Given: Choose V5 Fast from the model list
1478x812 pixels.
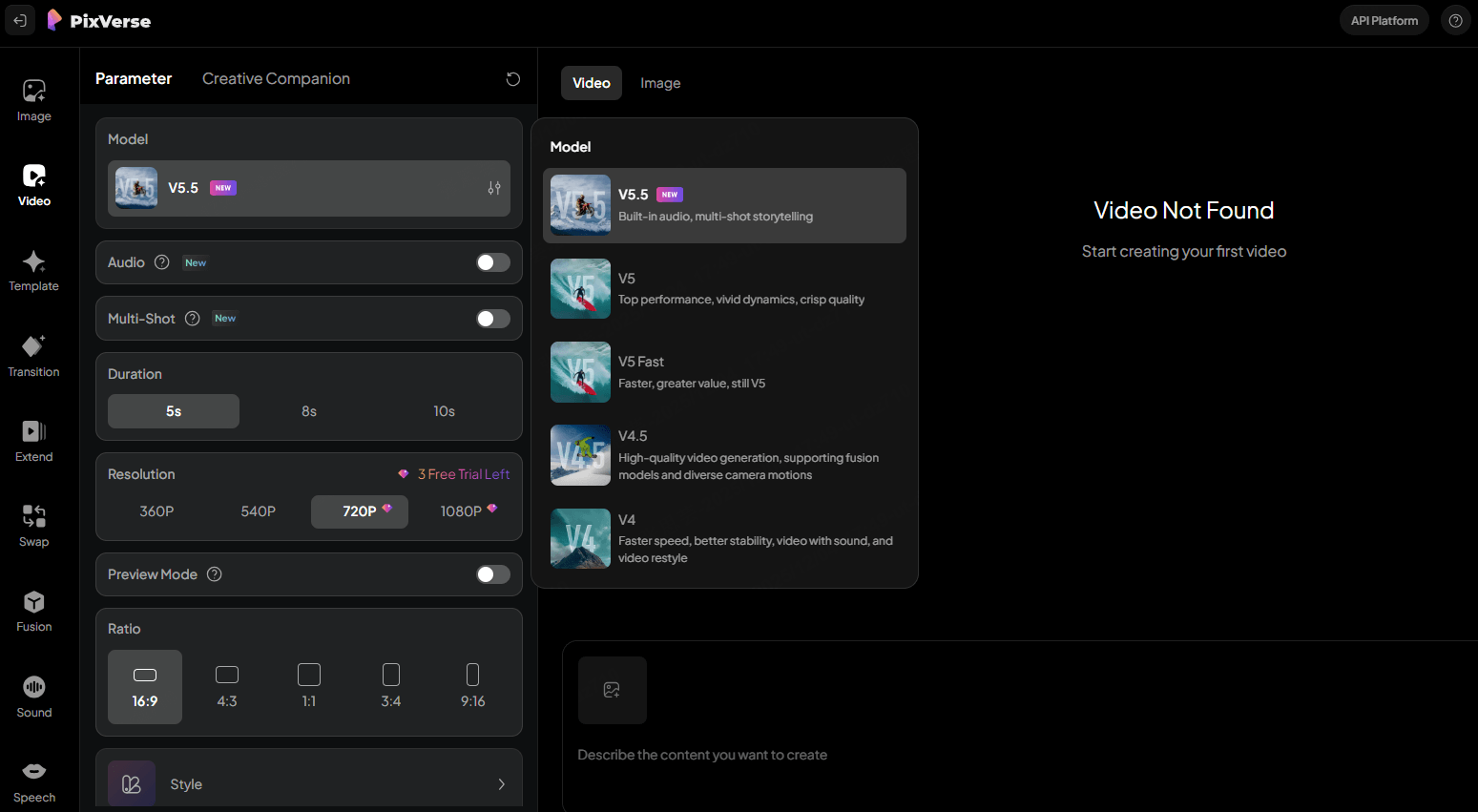Looking at the screenshot, I should (x=723, y=372).
